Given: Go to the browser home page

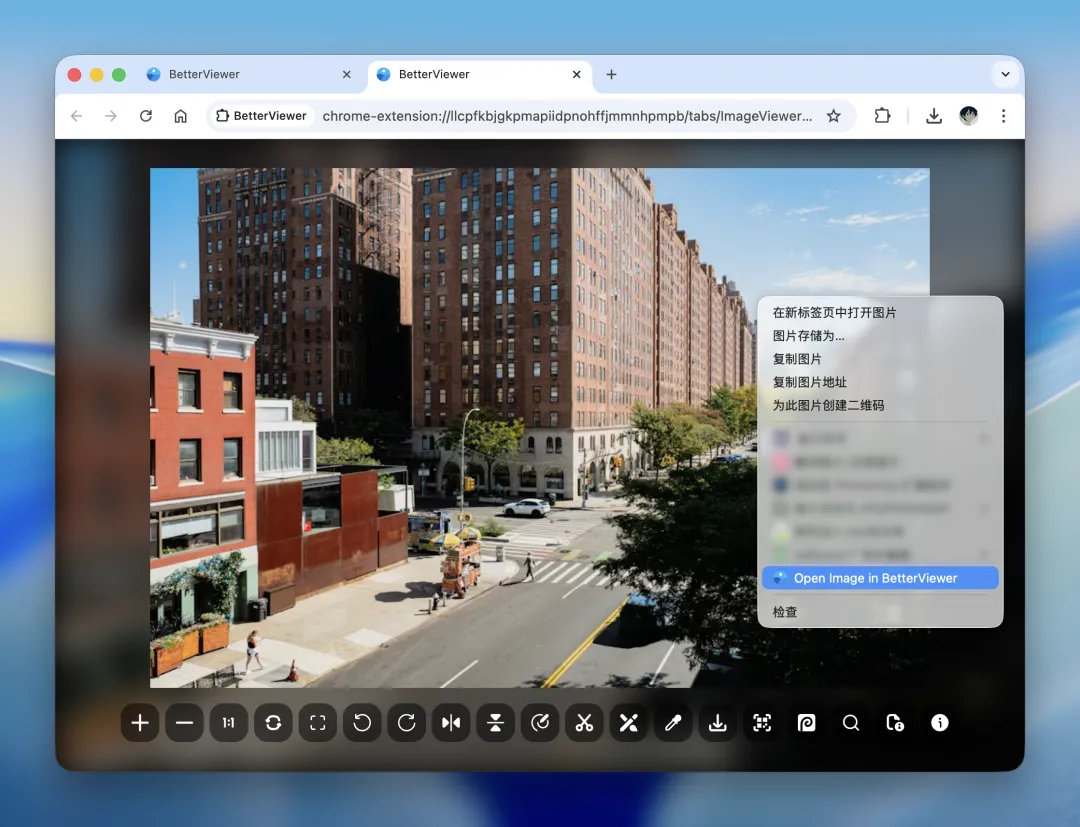Looking at the screenshot, I should coord(180,116).
